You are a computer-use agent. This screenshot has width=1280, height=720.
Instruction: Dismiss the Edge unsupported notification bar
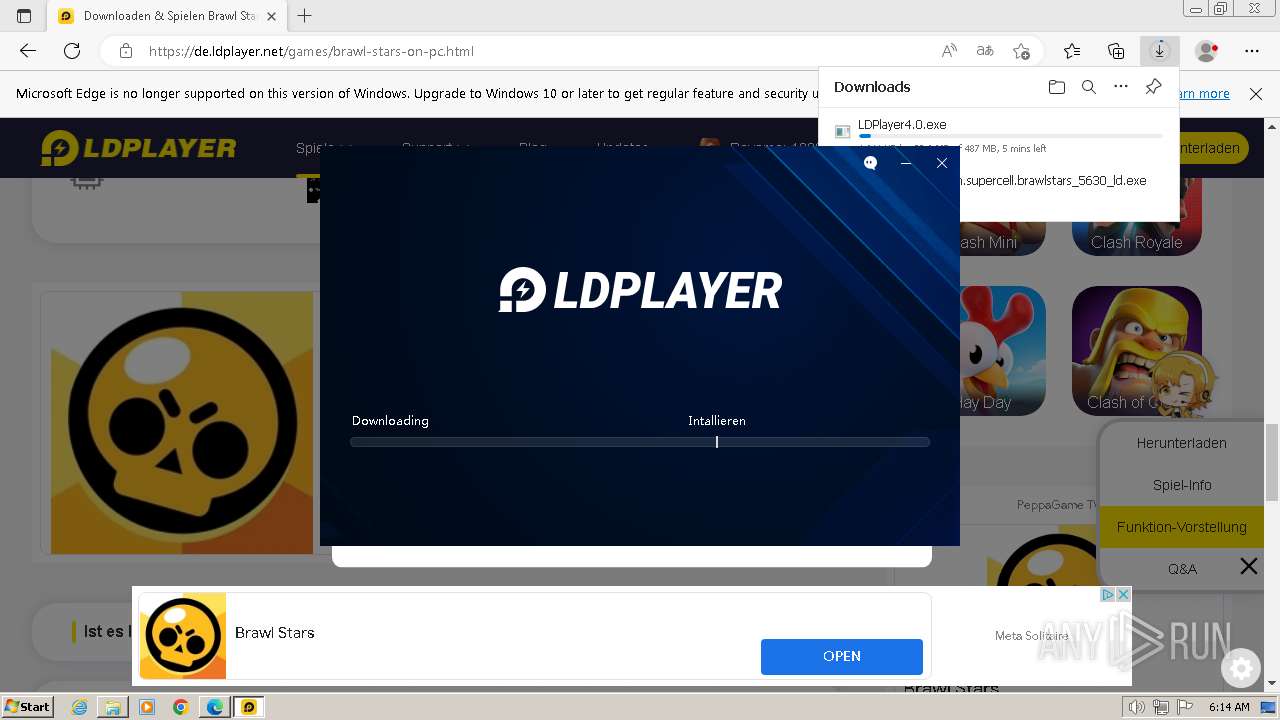[1256, 94]
